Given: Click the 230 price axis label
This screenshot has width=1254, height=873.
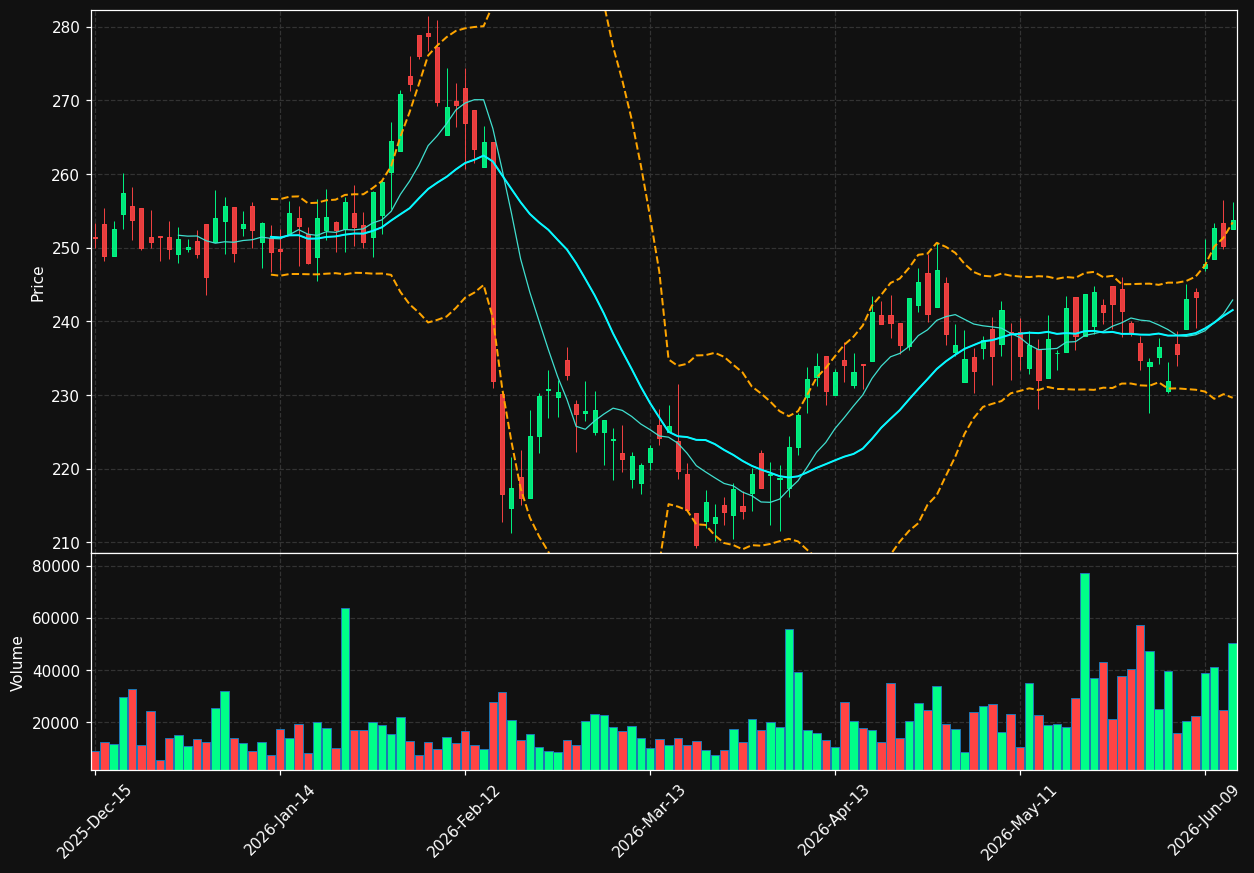Looking at the screenshot, I should click(x=66, y=396).
